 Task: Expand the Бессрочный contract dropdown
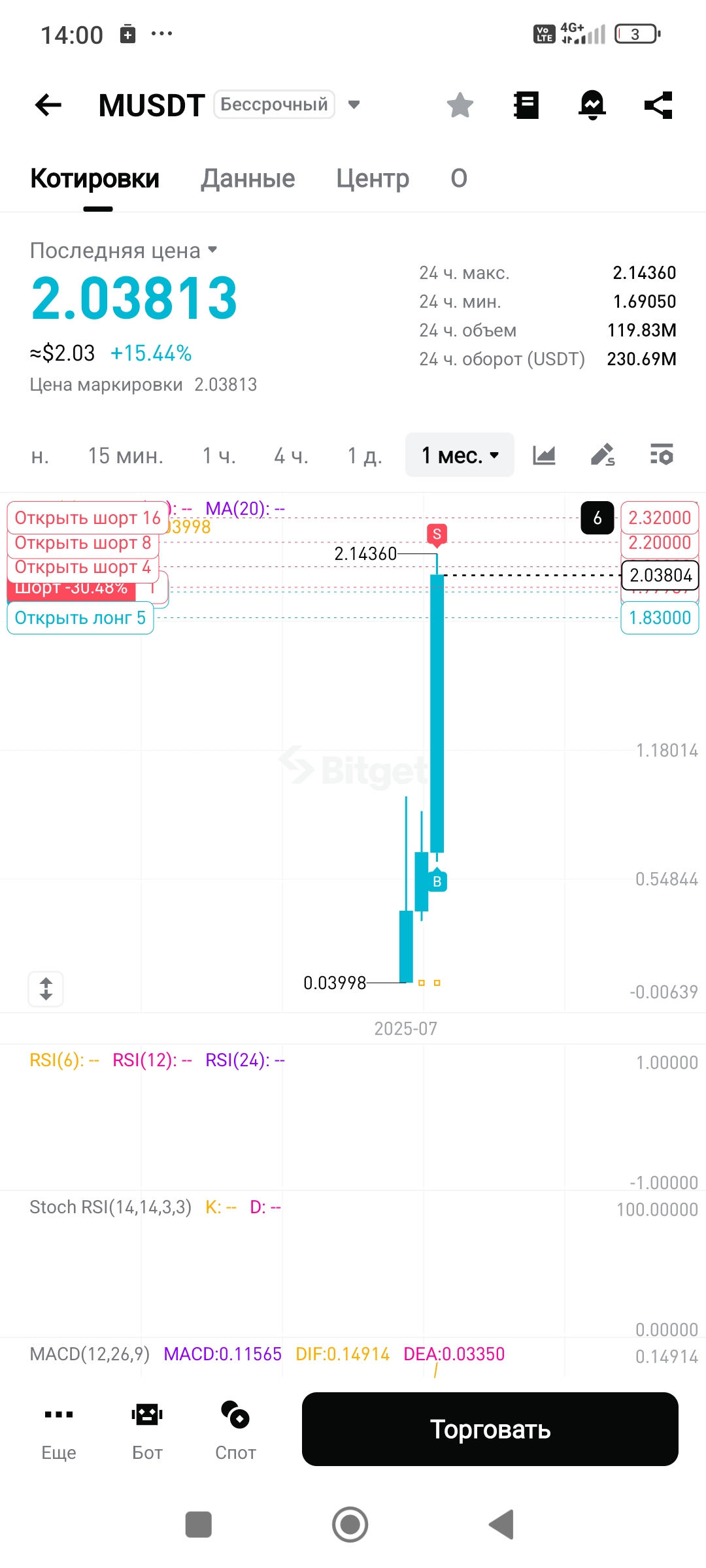point(354,105)
